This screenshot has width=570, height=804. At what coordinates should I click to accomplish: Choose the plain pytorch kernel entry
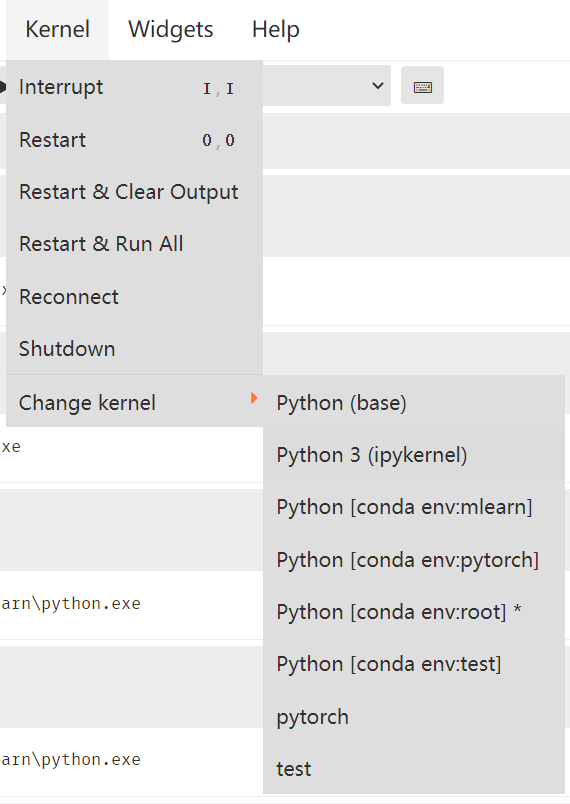pyautogui.click(x=414, y=717)
